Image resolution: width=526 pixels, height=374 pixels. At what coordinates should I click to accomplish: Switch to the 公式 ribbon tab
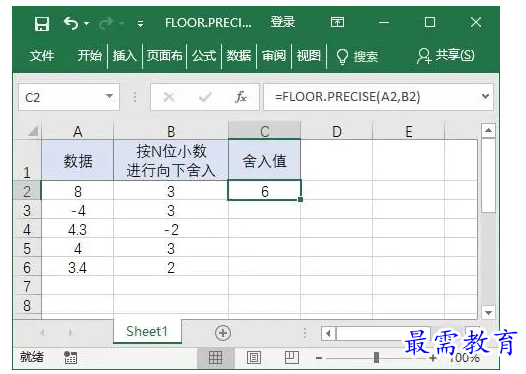[x=204, y=56]
